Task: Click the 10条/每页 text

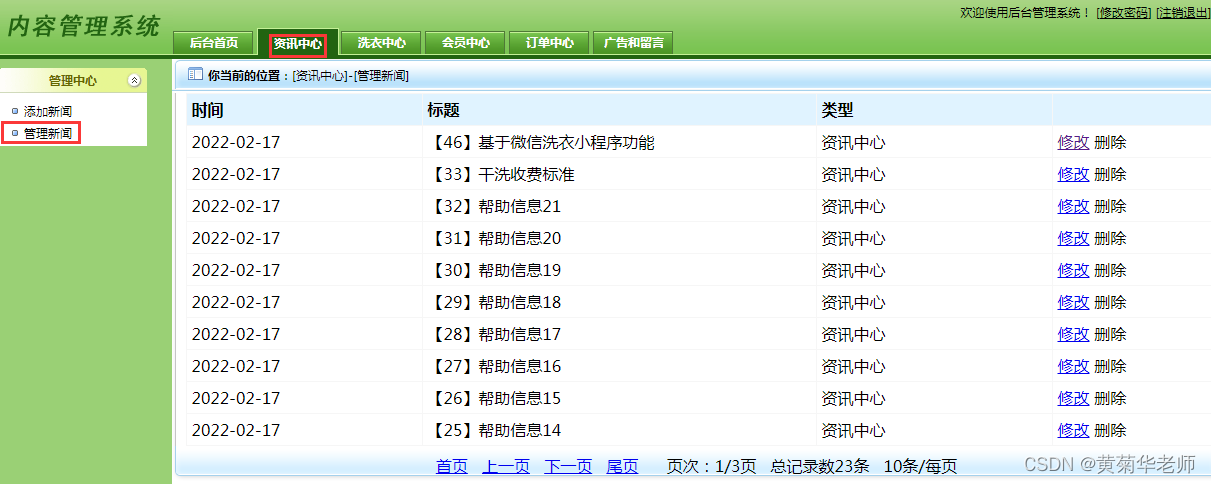Action: point(920,466)
